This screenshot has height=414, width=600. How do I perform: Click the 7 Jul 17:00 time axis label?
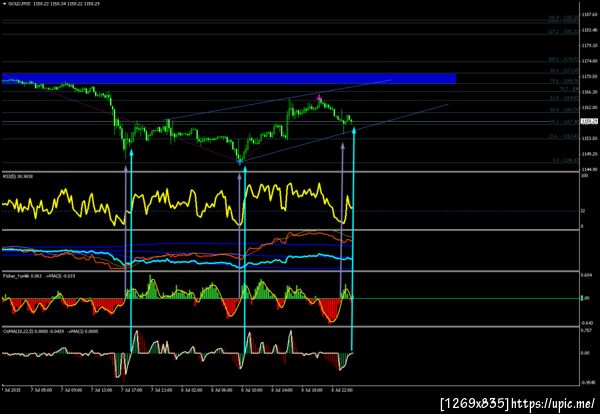[x=132, y=390]
